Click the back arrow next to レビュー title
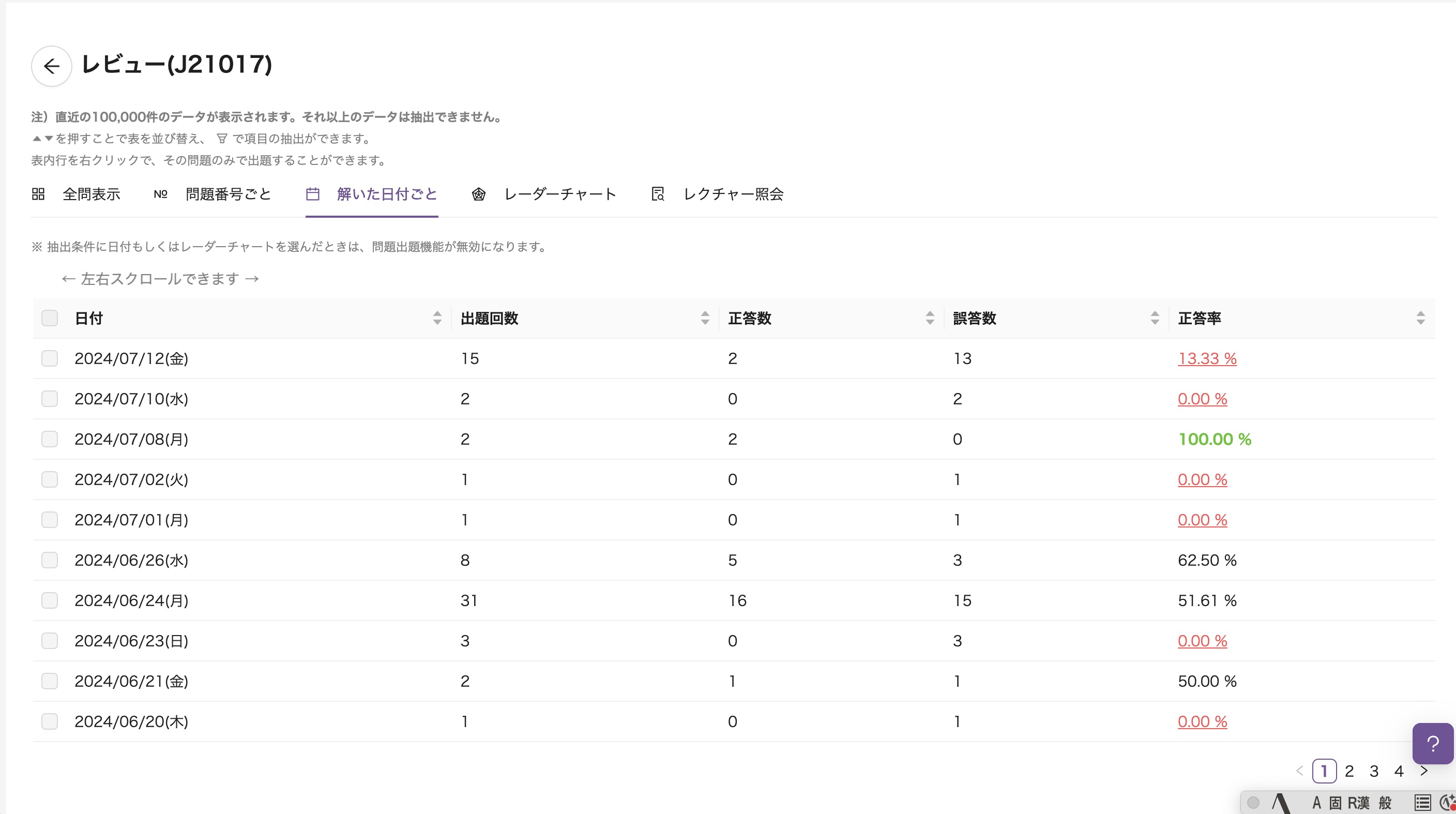The height and width of the screenshot is (814, 1456). click(51, 66)
